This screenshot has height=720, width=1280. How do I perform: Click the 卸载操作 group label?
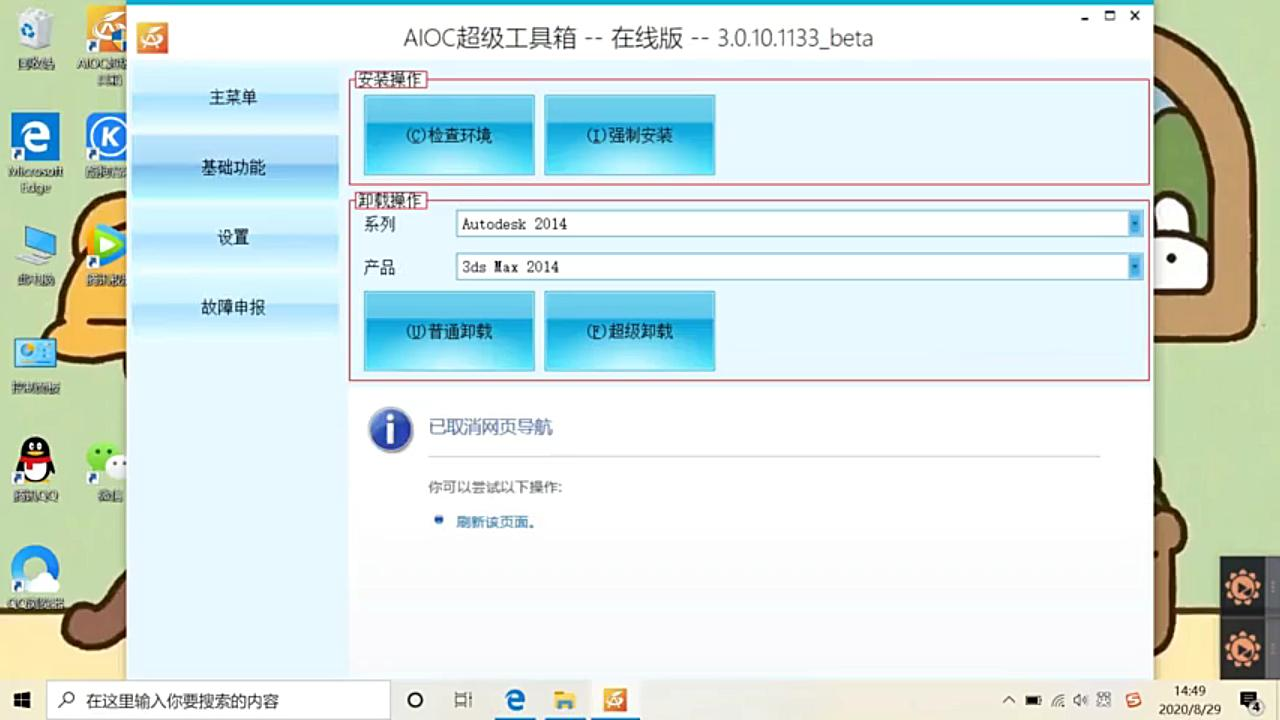click(x=390, y=201)
